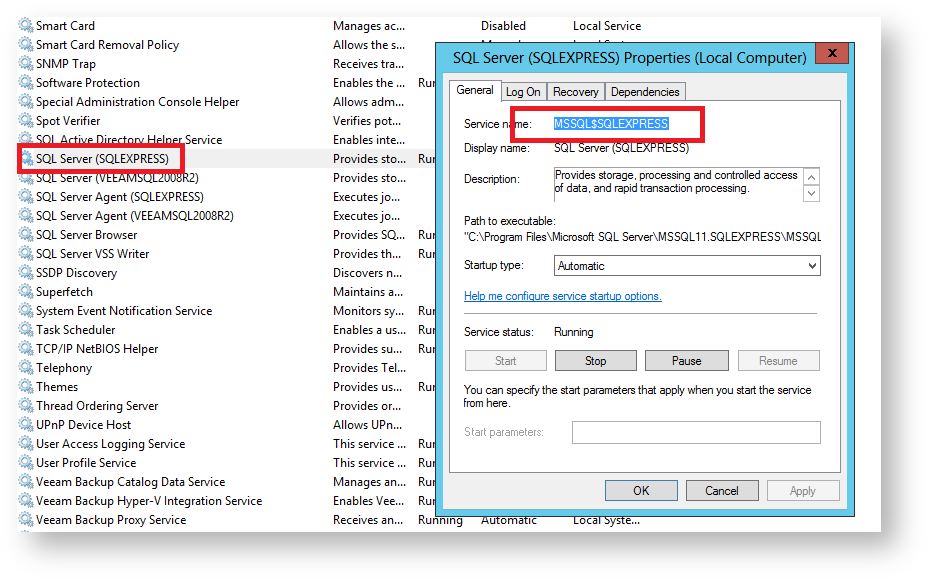The image size is (929, 580).
Task: Click the Themes service gear icon
Action: click(x=26, y=387)
